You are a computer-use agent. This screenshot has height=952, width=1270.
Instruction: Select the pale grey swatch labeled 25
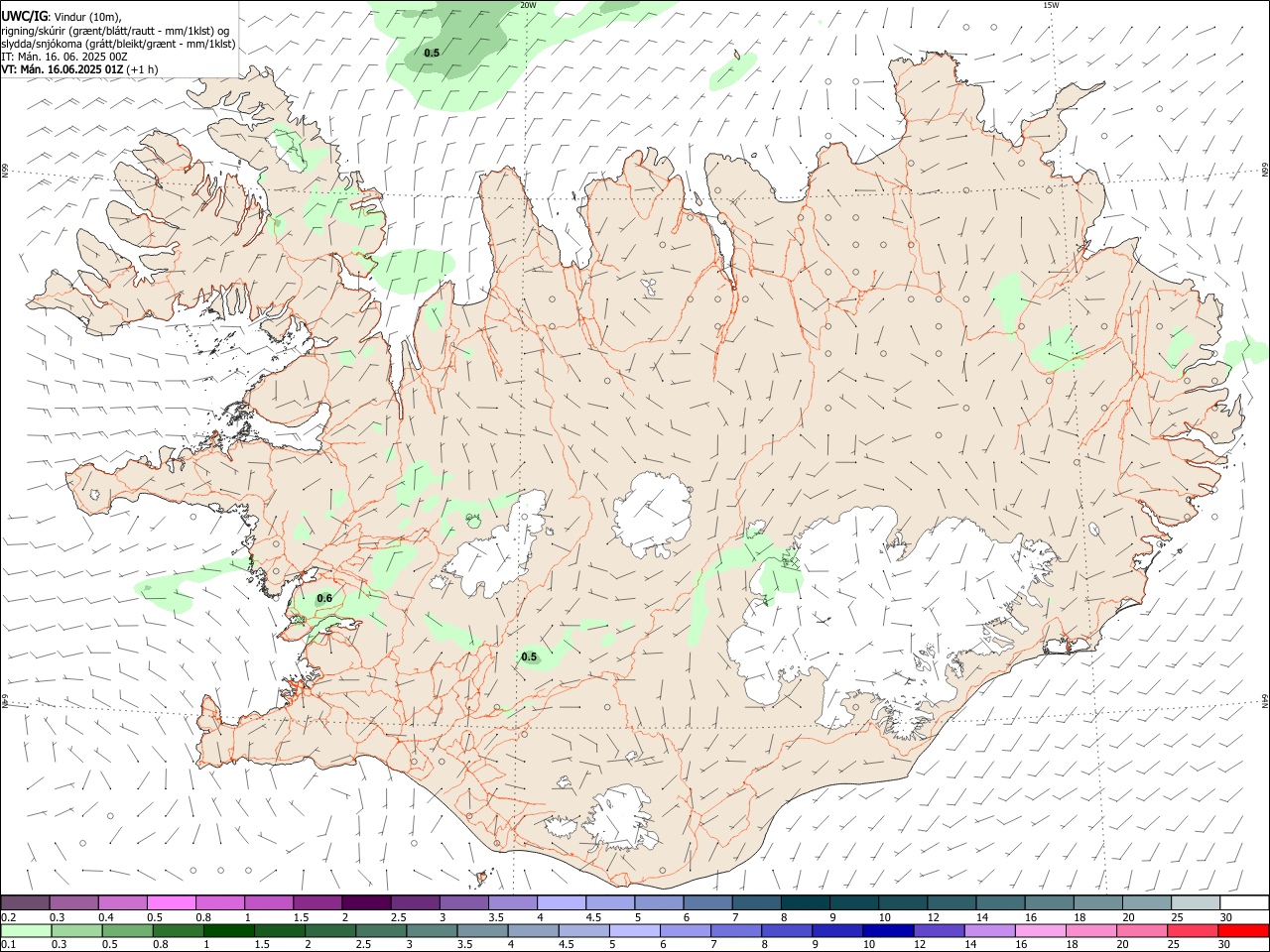[x=1195, y=902]
